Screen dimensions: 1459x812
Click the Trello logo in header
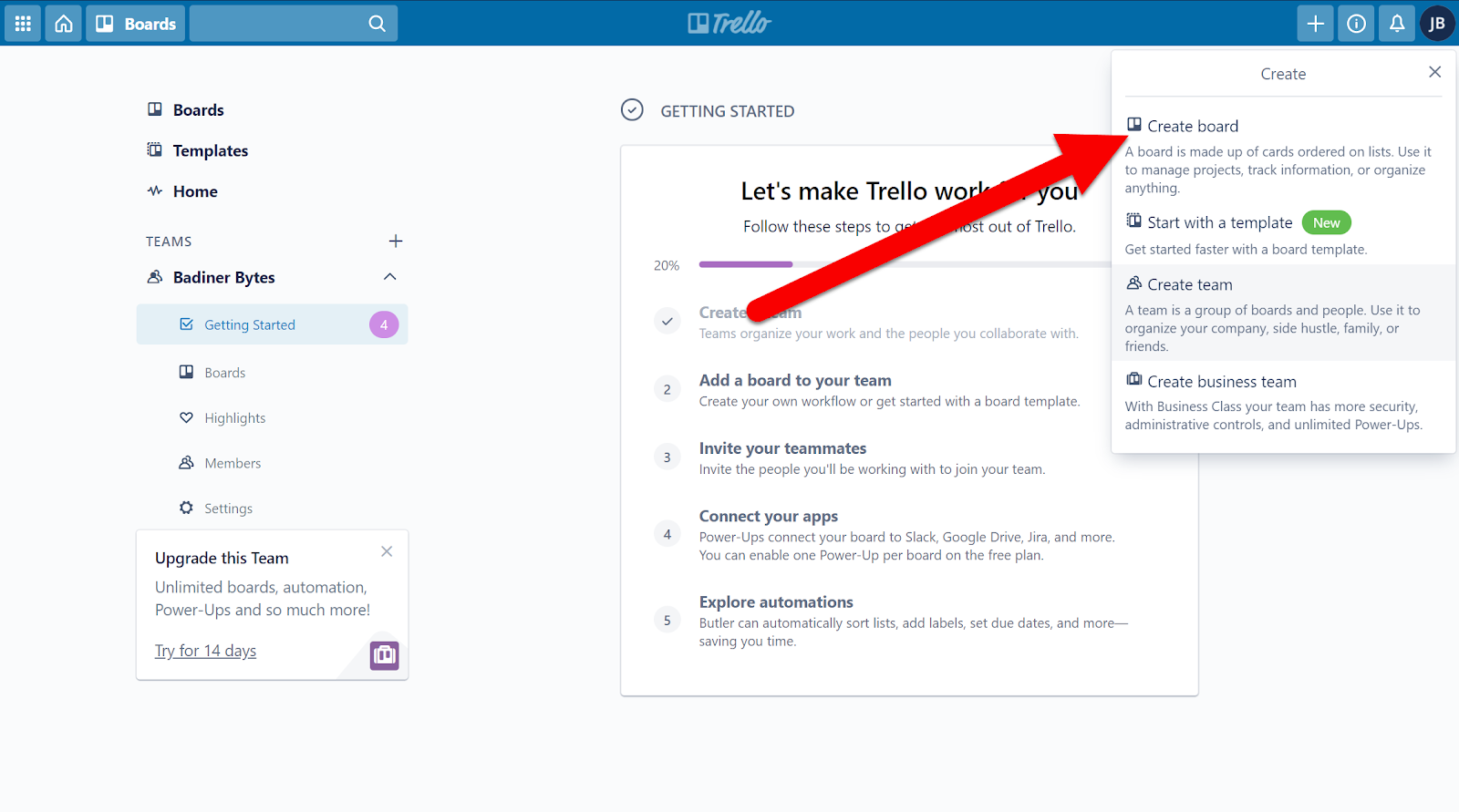[729, 23]
